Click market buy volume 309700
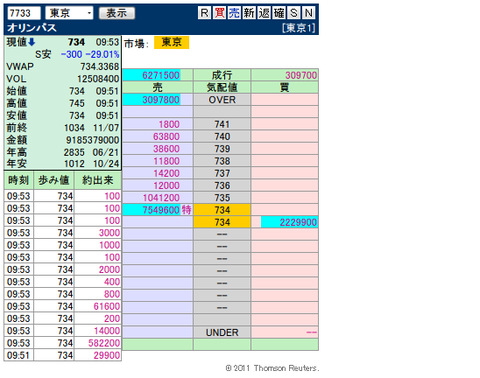The height and width of the screenshot is (378, 480). [x=301, y=75]
